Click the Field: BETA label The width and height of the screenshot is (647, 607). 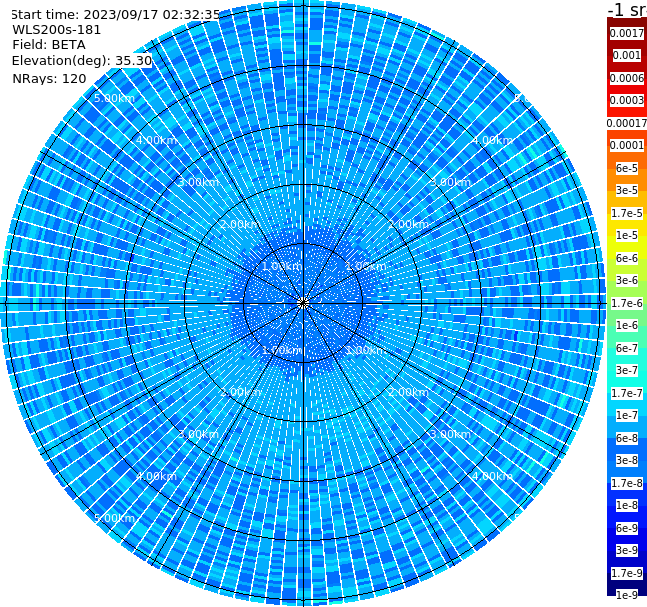click(x=49, y=45)
